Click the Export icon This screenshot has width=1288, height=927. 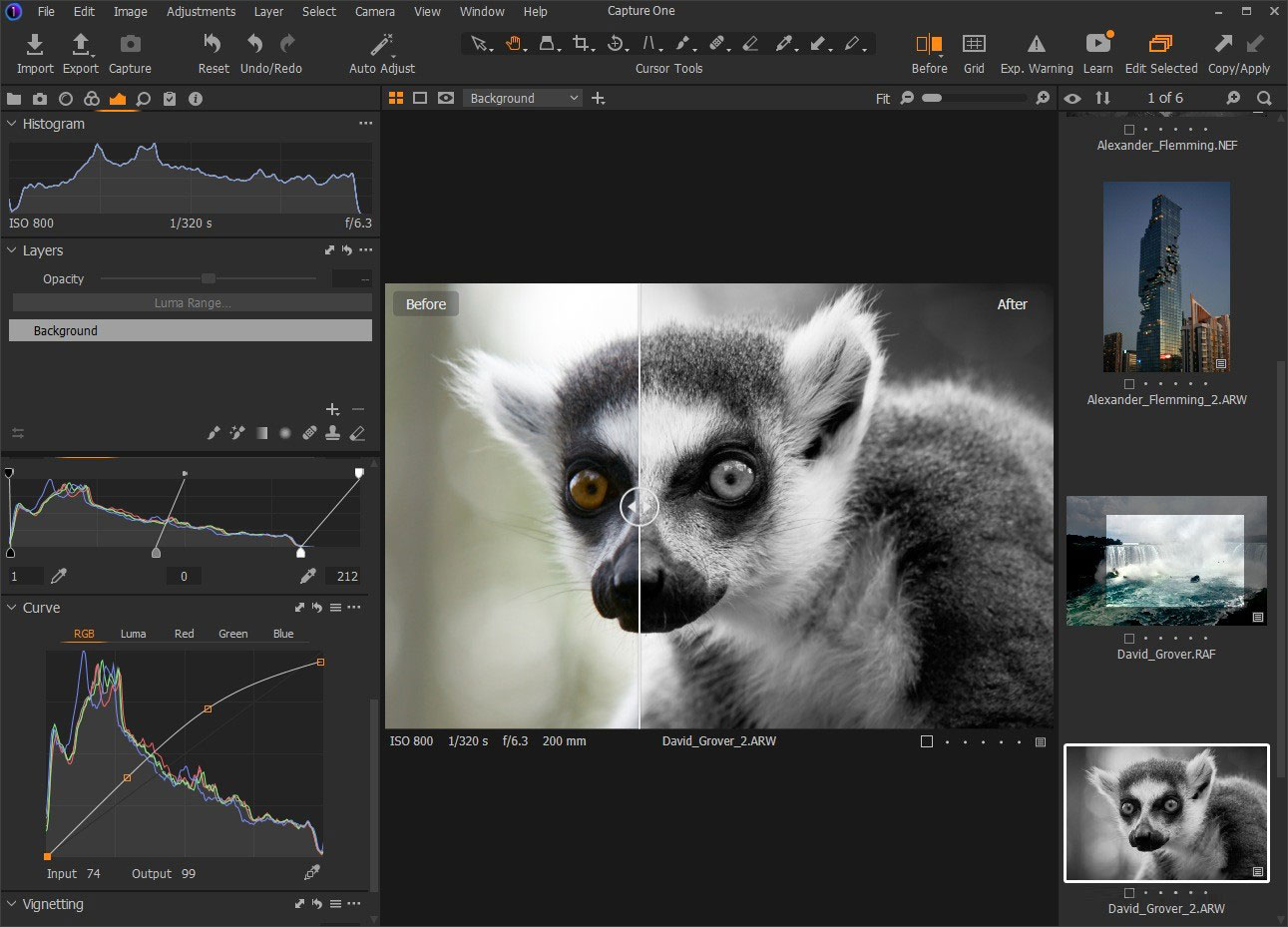(x=81, y=45)
